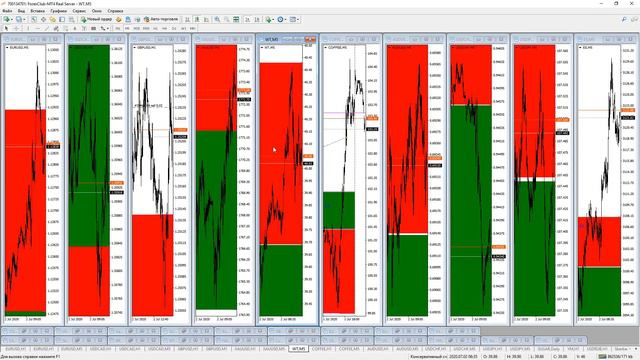Switch chart to line chart style
This screenshot has height=360, width=640.
click(x=206, y=19)
